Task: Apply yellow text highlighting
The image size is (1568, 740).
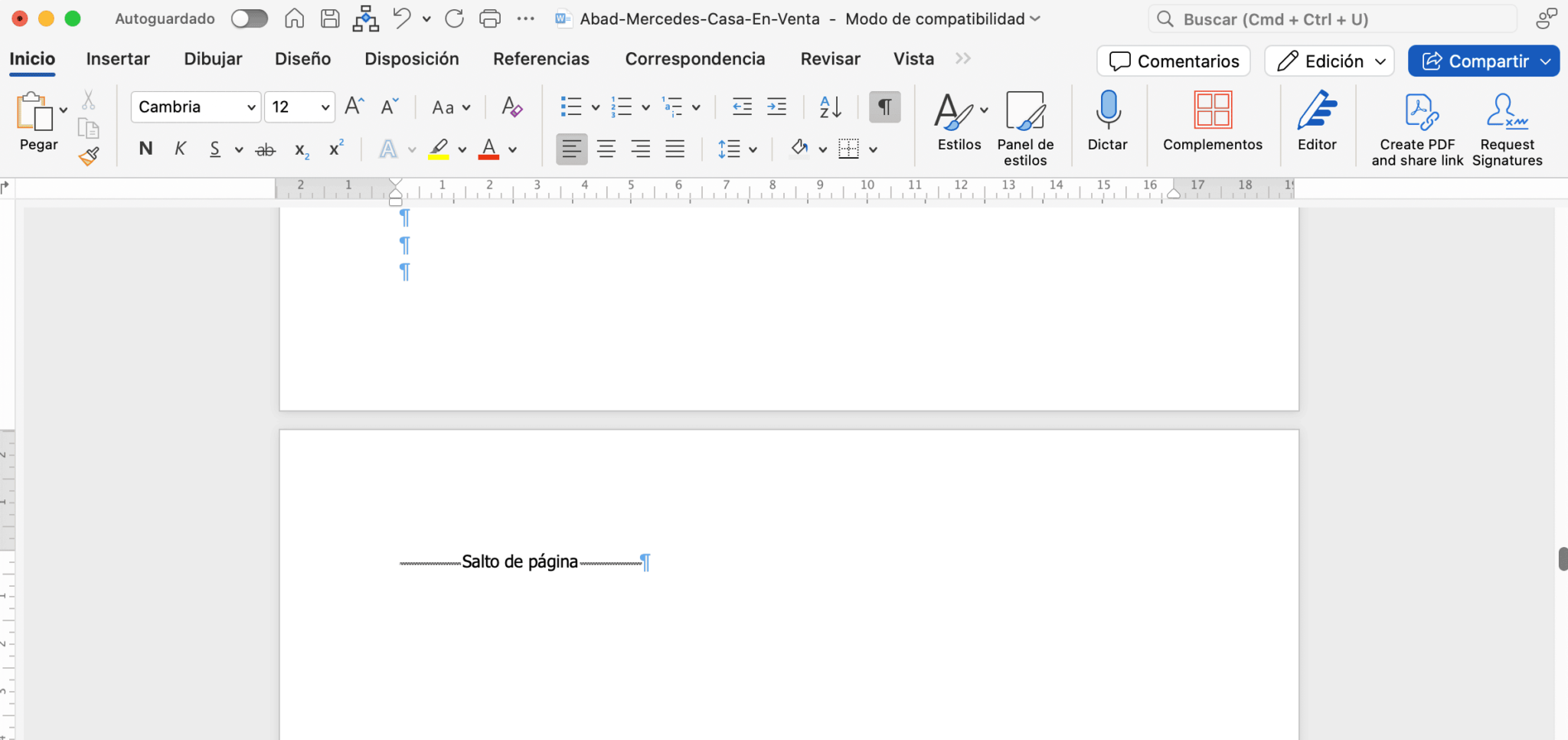Action: click(x=438, y=149)
